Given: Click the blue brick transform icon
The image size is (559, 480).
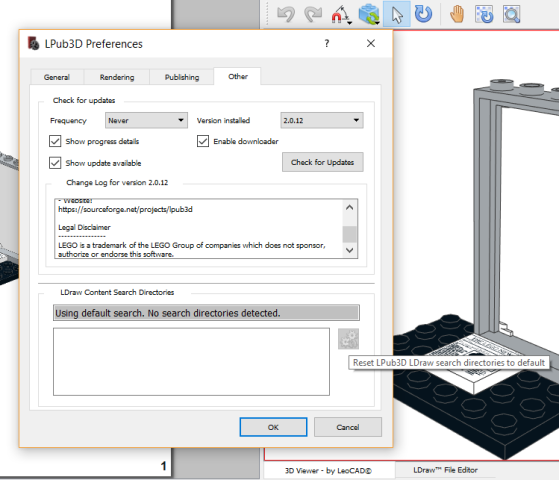Looking at the screenshot, I should 368,14.
